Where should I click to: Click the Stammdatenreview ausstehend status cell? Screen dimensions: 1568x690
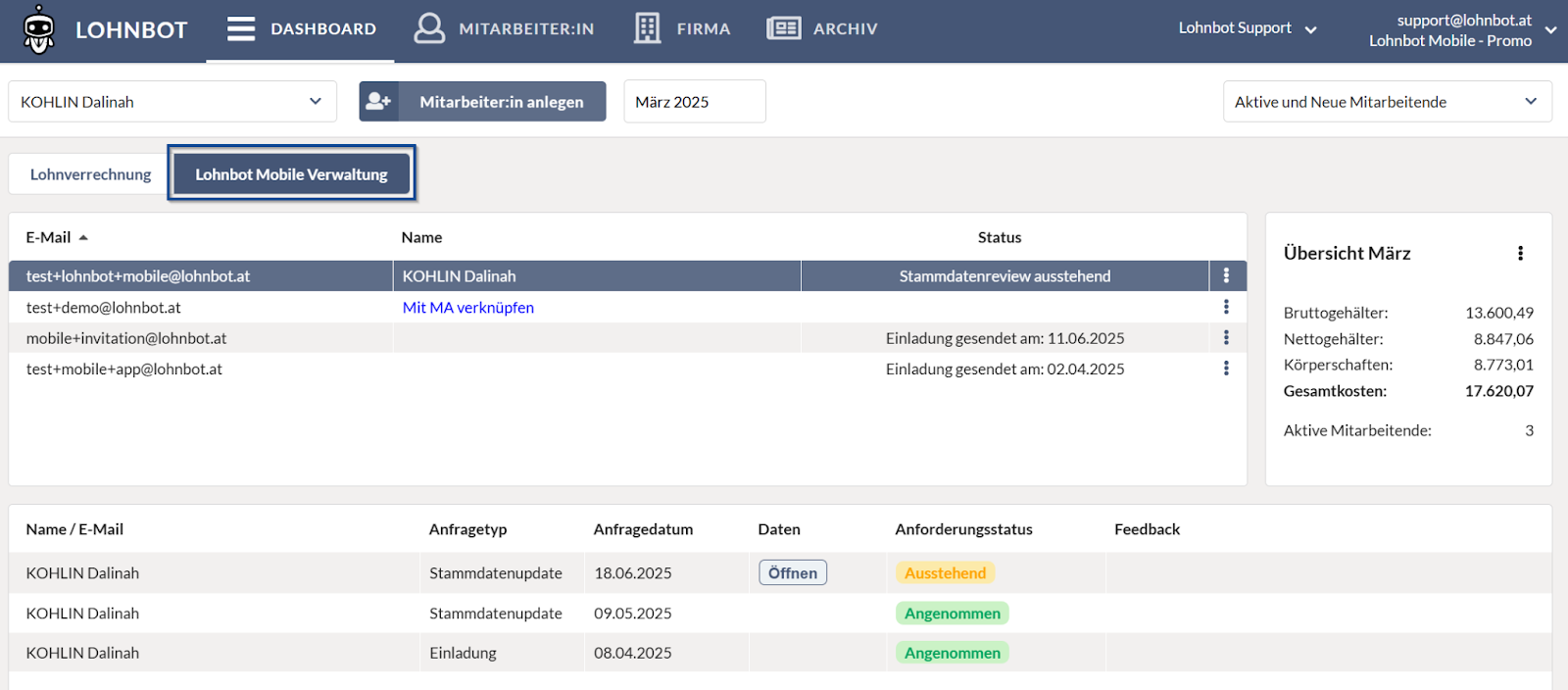coord(1004,276)
